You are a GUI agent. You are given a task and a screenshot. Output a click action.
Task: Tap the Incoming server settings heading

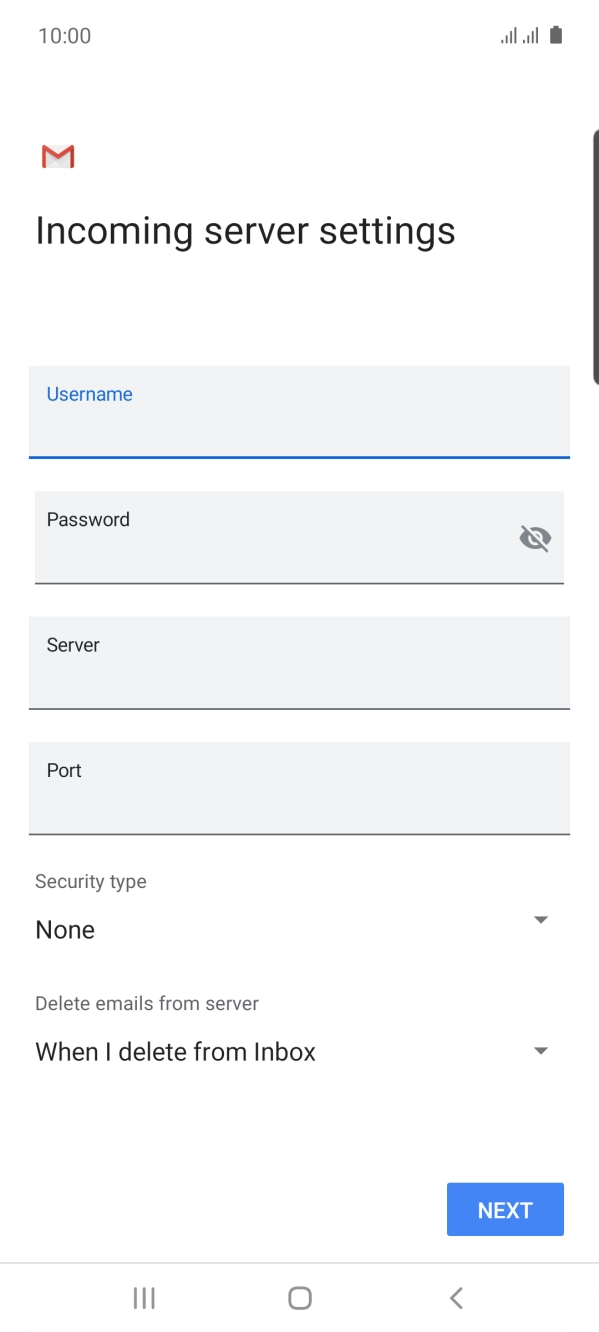point(245,230)
